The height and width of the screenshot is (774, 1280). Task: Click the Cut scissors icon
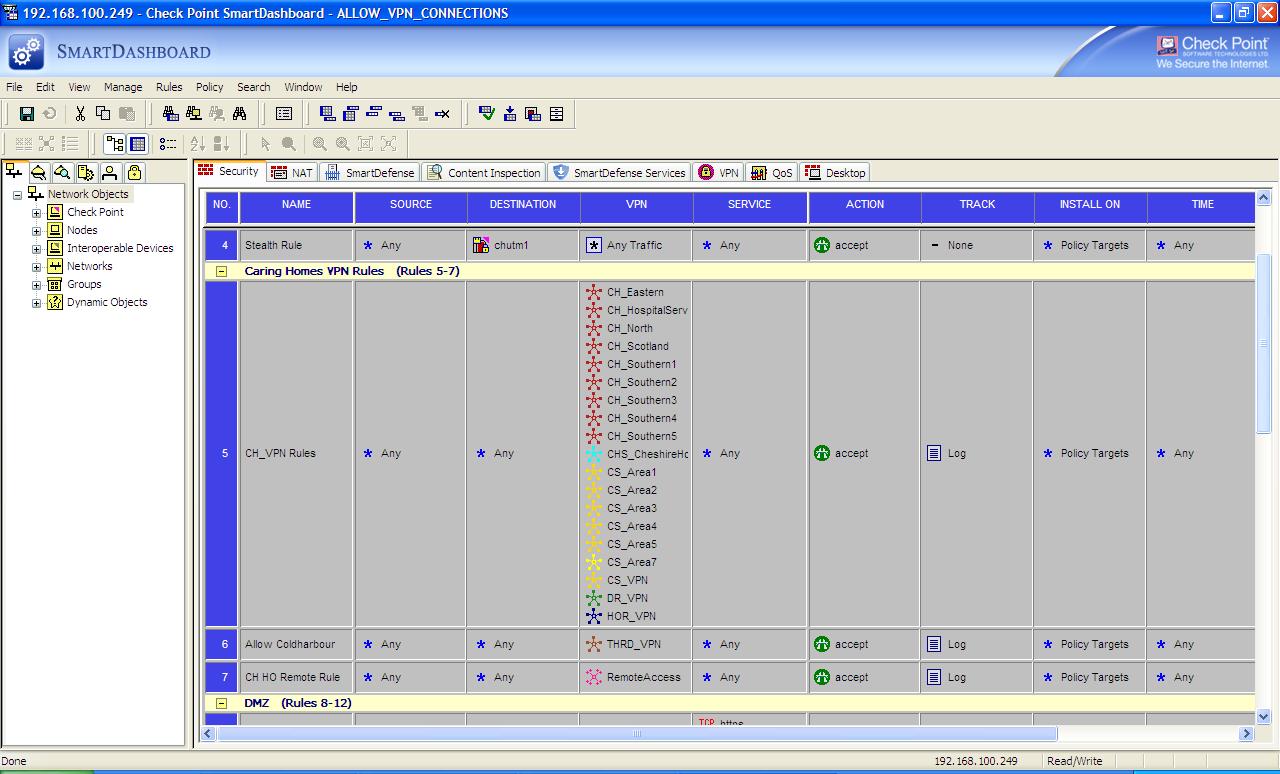[x=80, y=114]
